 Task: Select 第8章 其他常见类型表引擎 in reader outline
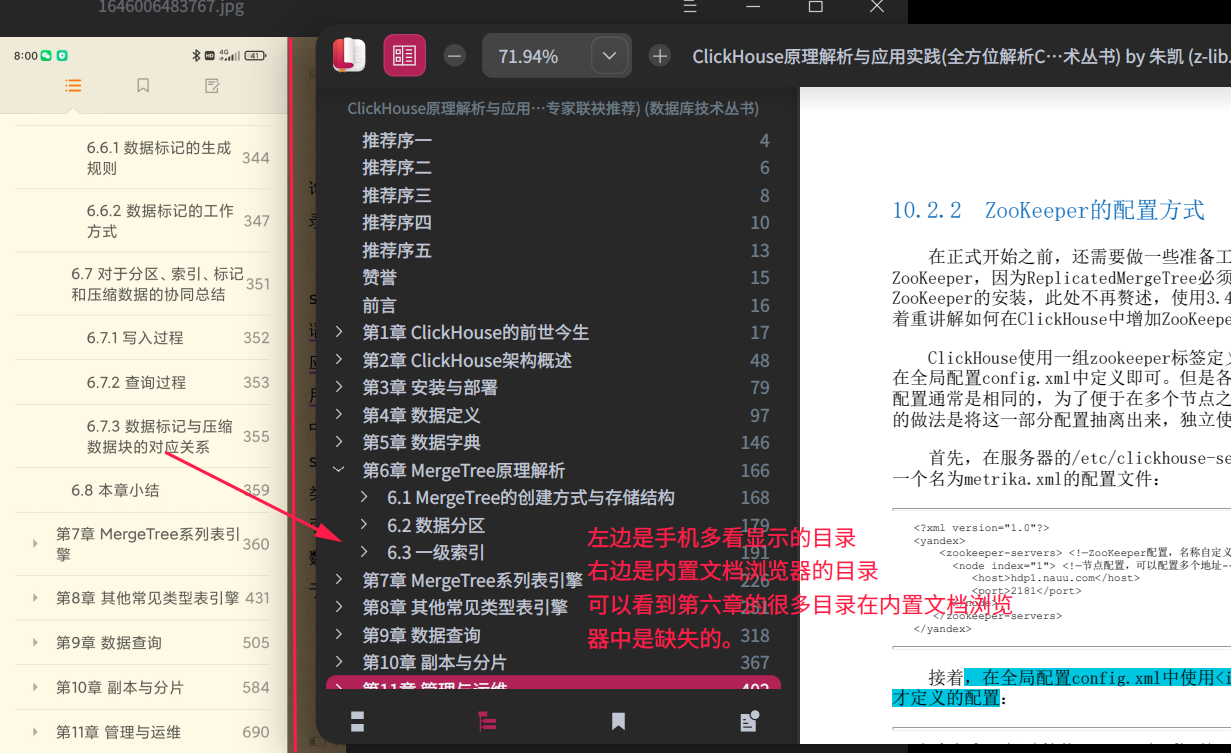tap(465, 607)
